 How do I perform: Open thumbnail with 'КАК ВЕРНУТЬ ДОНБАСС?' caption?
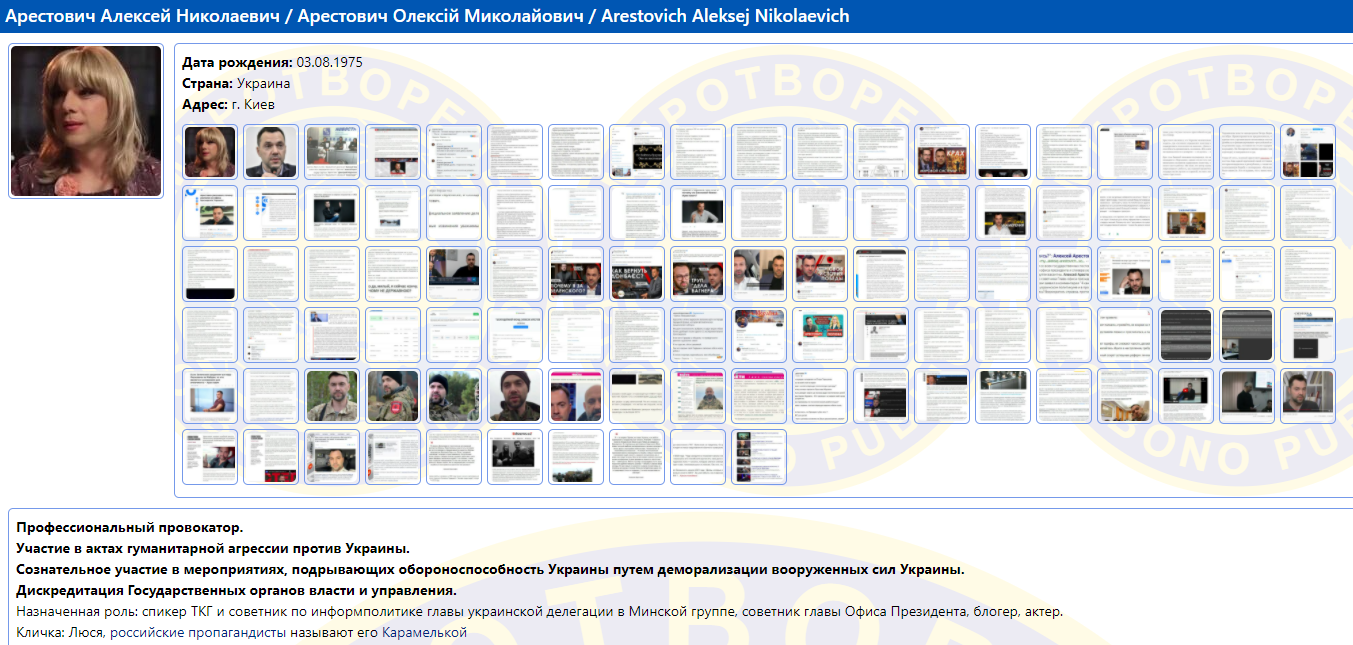[637, 274]
